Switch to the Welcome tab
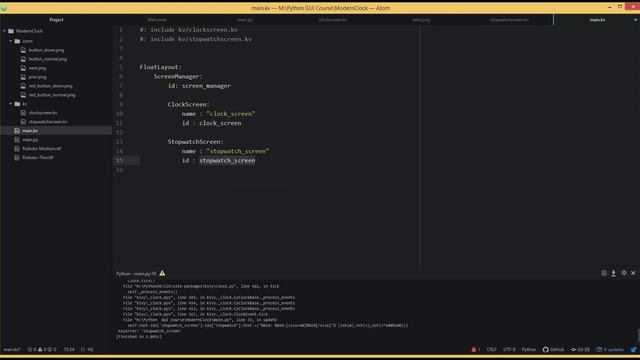The height and width of the screenshot is (360, 640). point(157,20)
